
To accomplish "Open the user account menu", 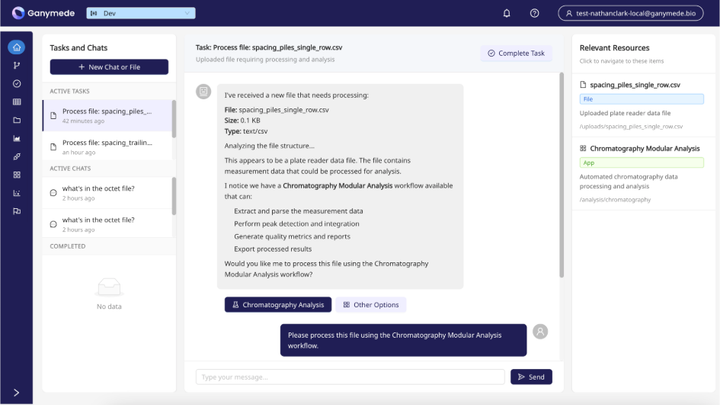I will 630,13.
